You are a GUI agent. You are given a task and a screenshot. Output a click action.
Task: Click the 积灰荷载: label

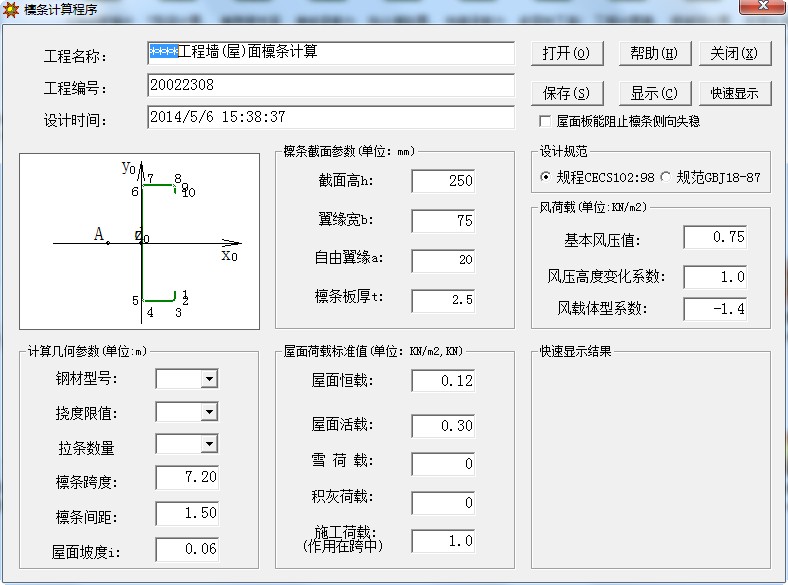[342, 497]
